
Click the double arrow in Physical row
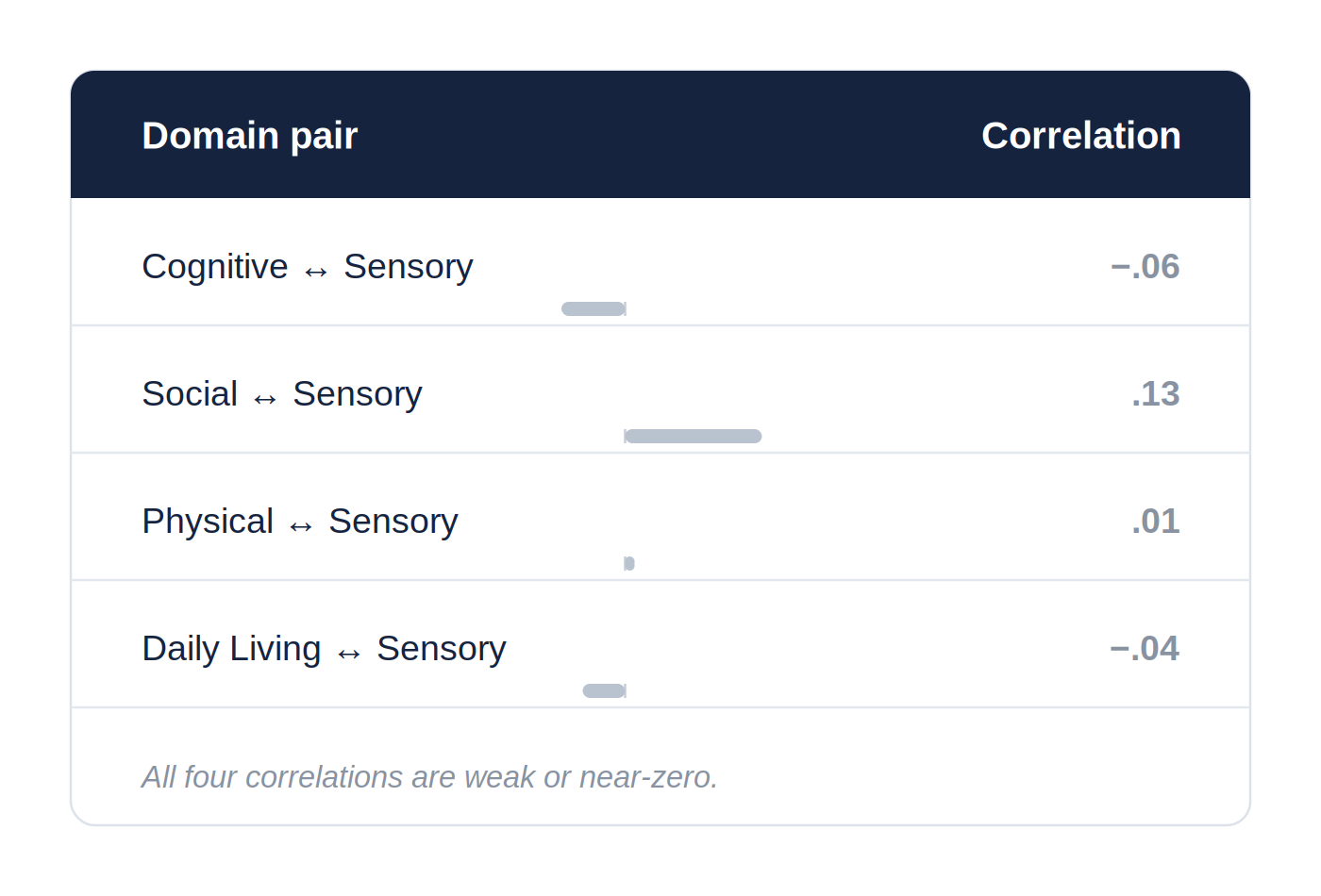(301, 527)
